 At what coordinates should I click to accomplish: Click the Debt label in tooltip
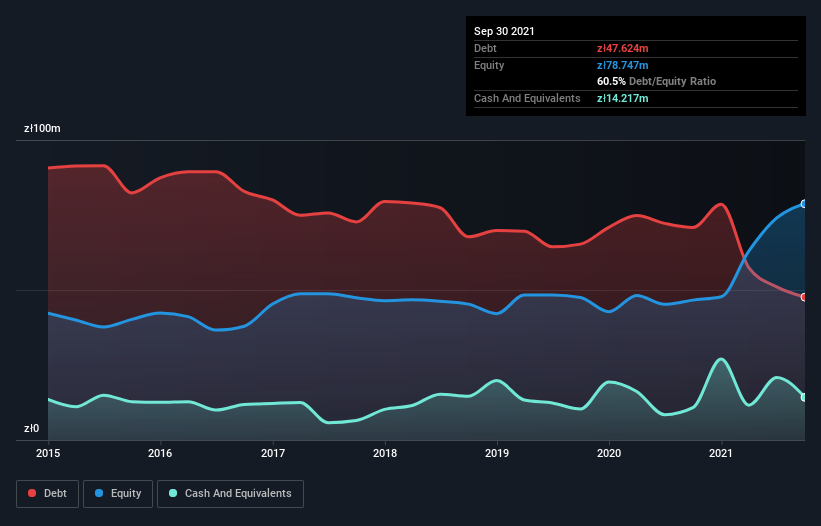tap(485, 48)
